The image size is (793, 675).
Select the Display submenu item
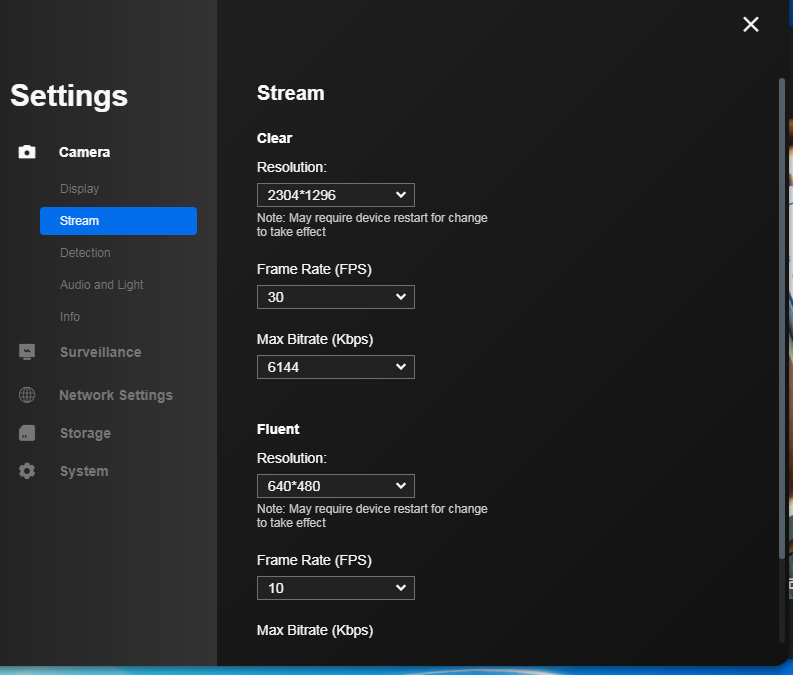pos(80,189)
